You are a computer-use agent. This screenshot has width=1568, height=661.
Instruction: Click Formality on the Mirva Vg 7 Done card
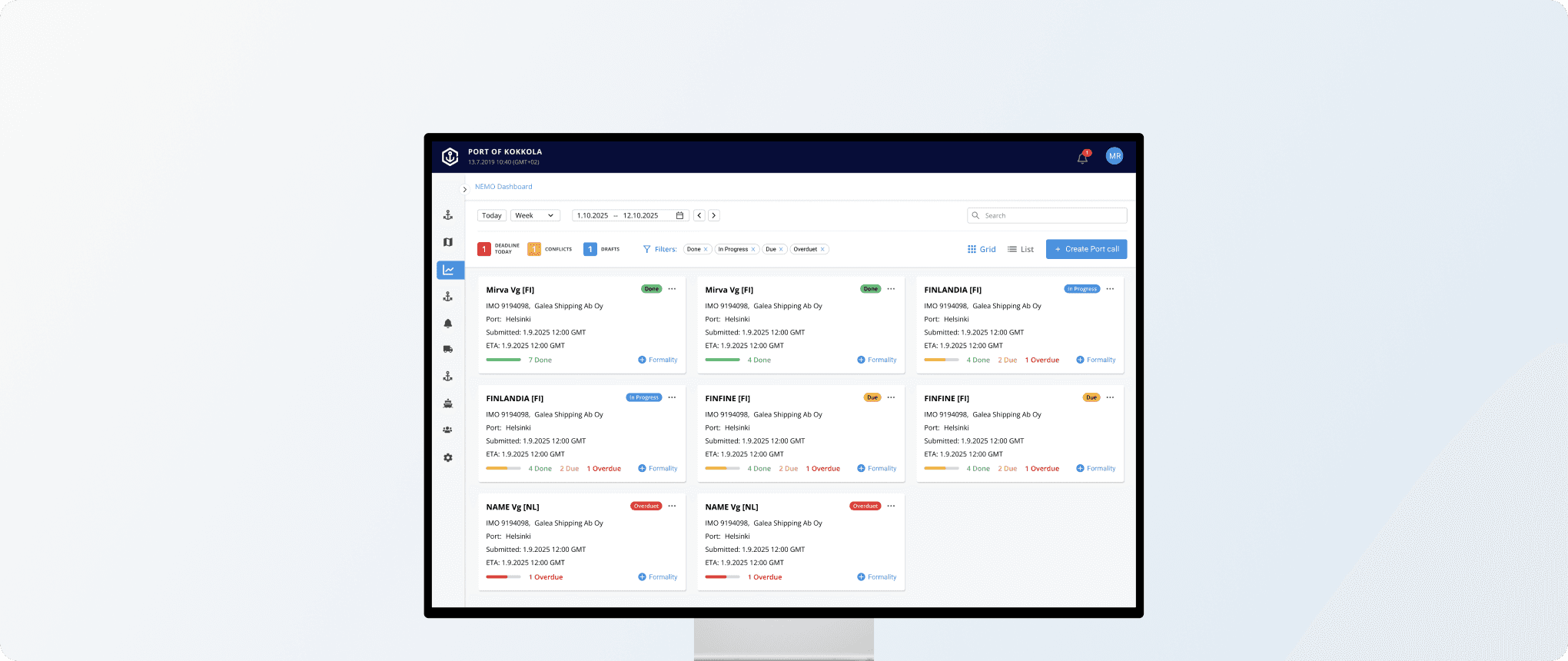(x=658, y=360)
